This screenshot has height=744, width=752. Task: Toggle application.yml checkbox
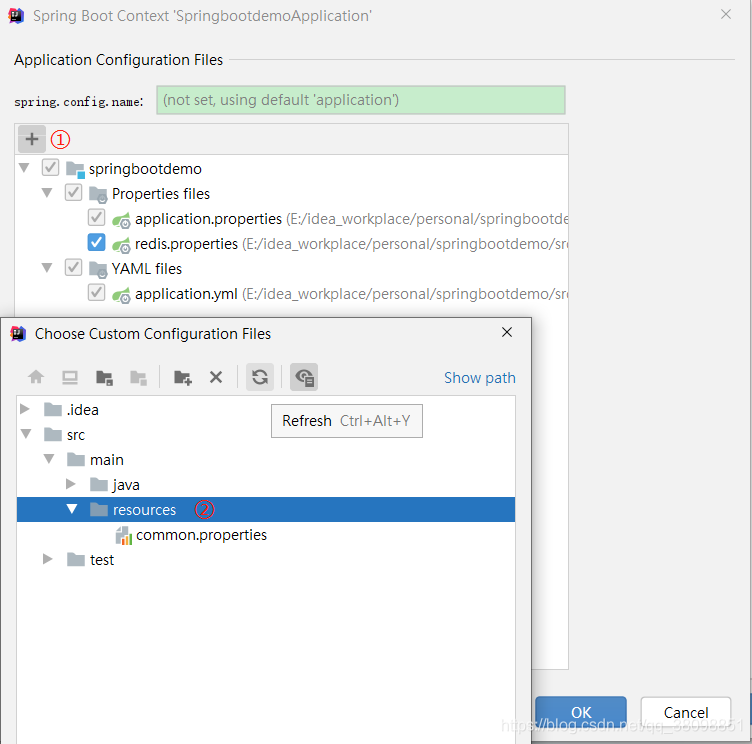96,292
